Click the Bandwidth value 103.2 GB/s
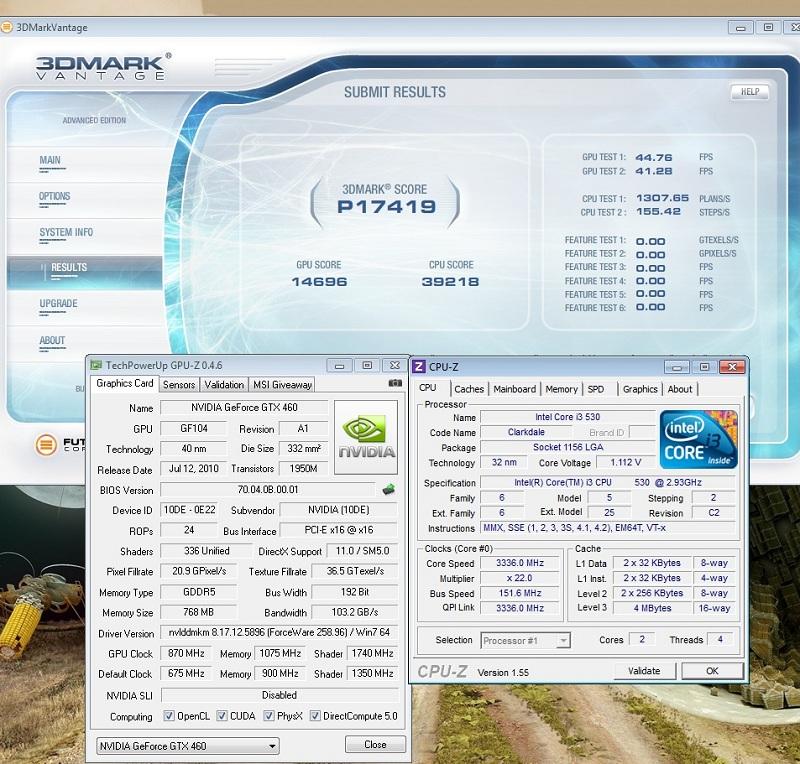 pyautogui.click(x=355, y=612)
